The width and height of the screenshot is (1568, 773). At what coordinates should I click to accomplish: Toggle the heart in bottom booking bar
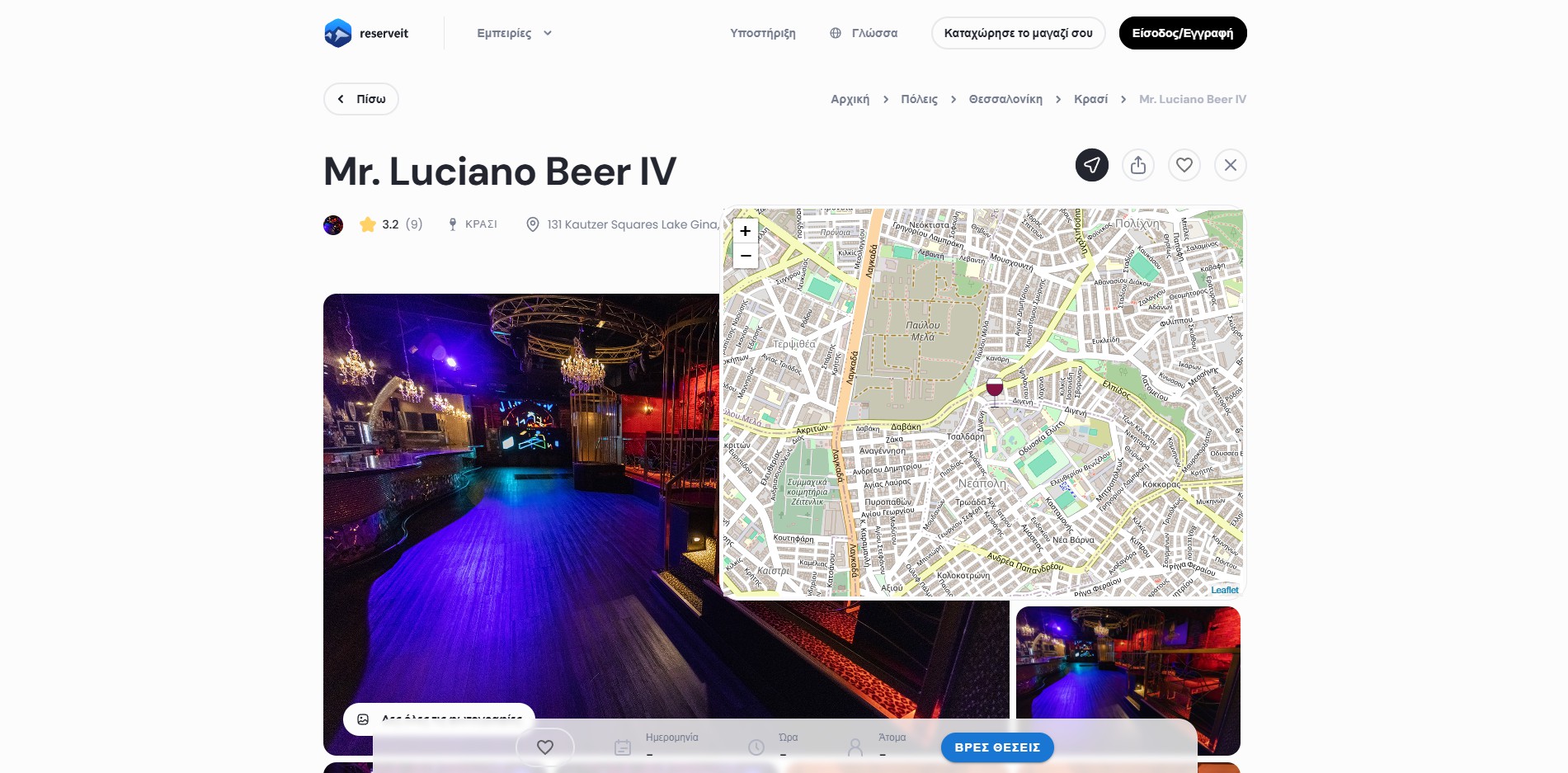click(544, 747)
